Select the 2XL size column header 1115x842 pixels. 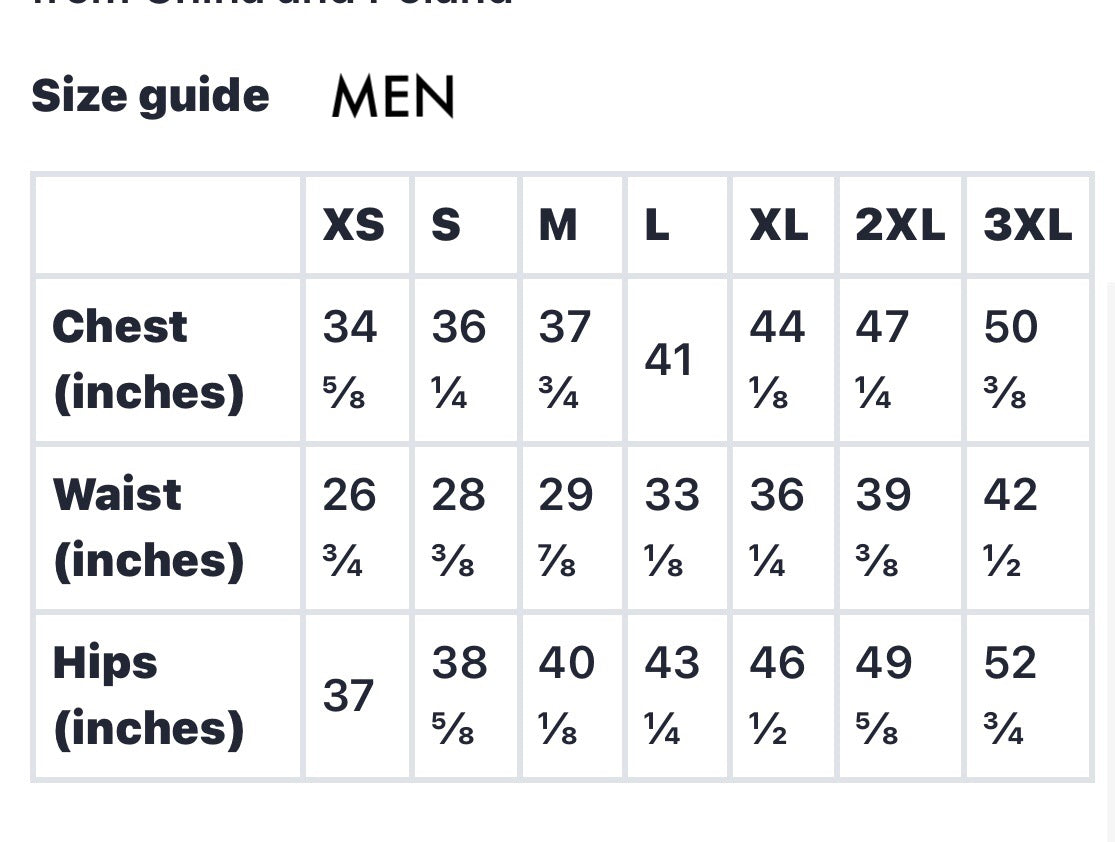900,226
